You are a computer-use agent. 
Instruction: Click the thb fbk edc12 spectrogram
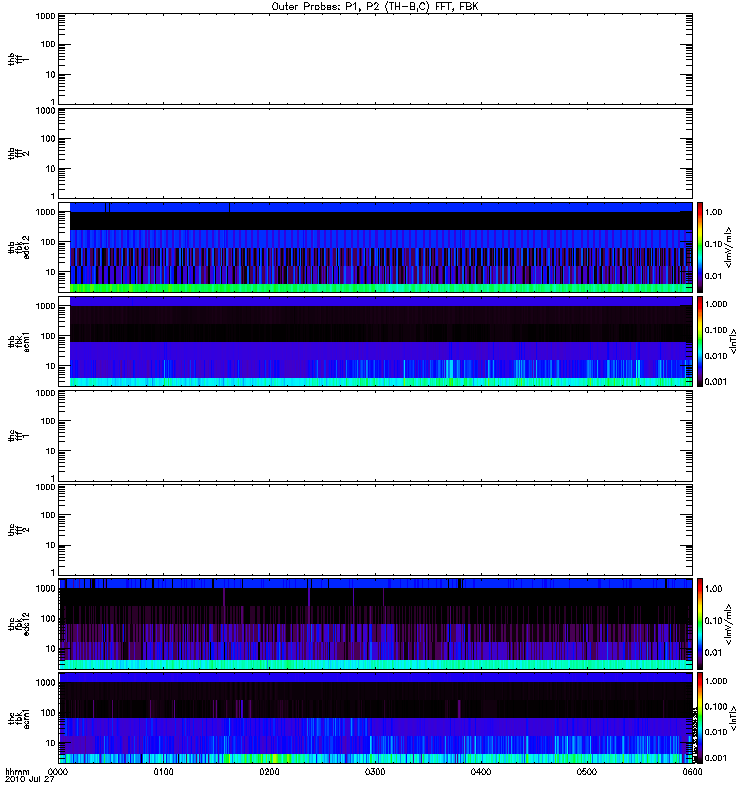pyautogui.click(x=375, y=247)
